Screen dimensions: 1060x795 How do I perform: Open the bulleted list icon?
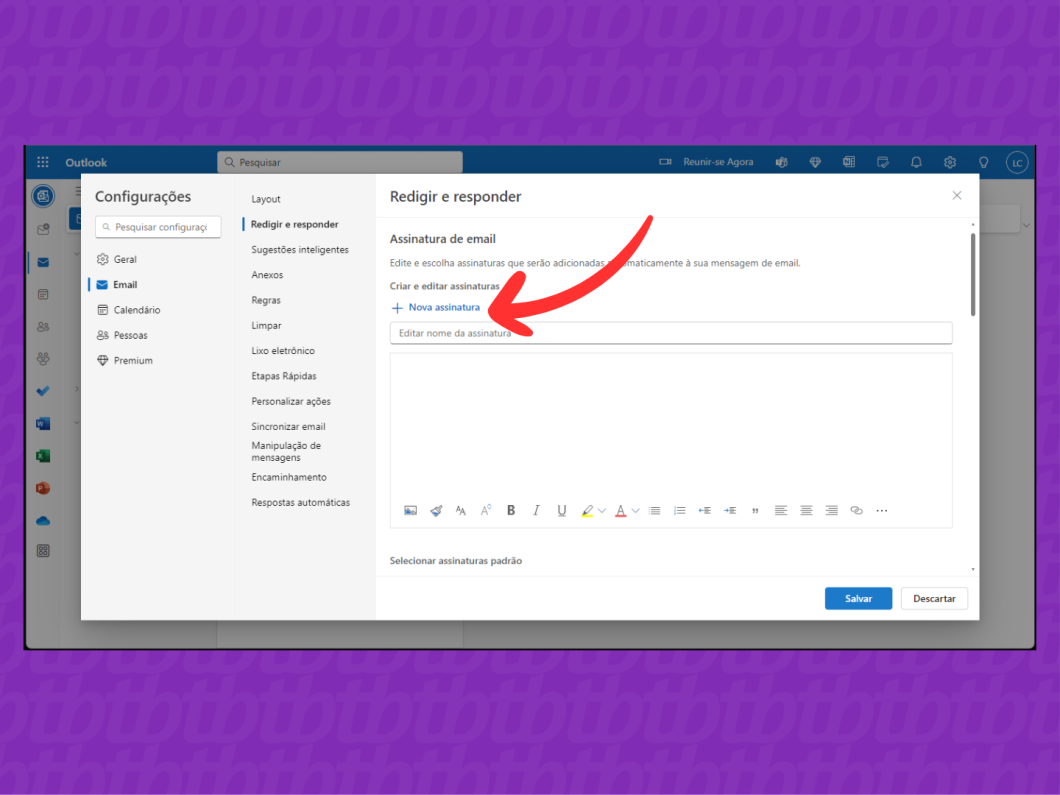click(x=654, y=510)
